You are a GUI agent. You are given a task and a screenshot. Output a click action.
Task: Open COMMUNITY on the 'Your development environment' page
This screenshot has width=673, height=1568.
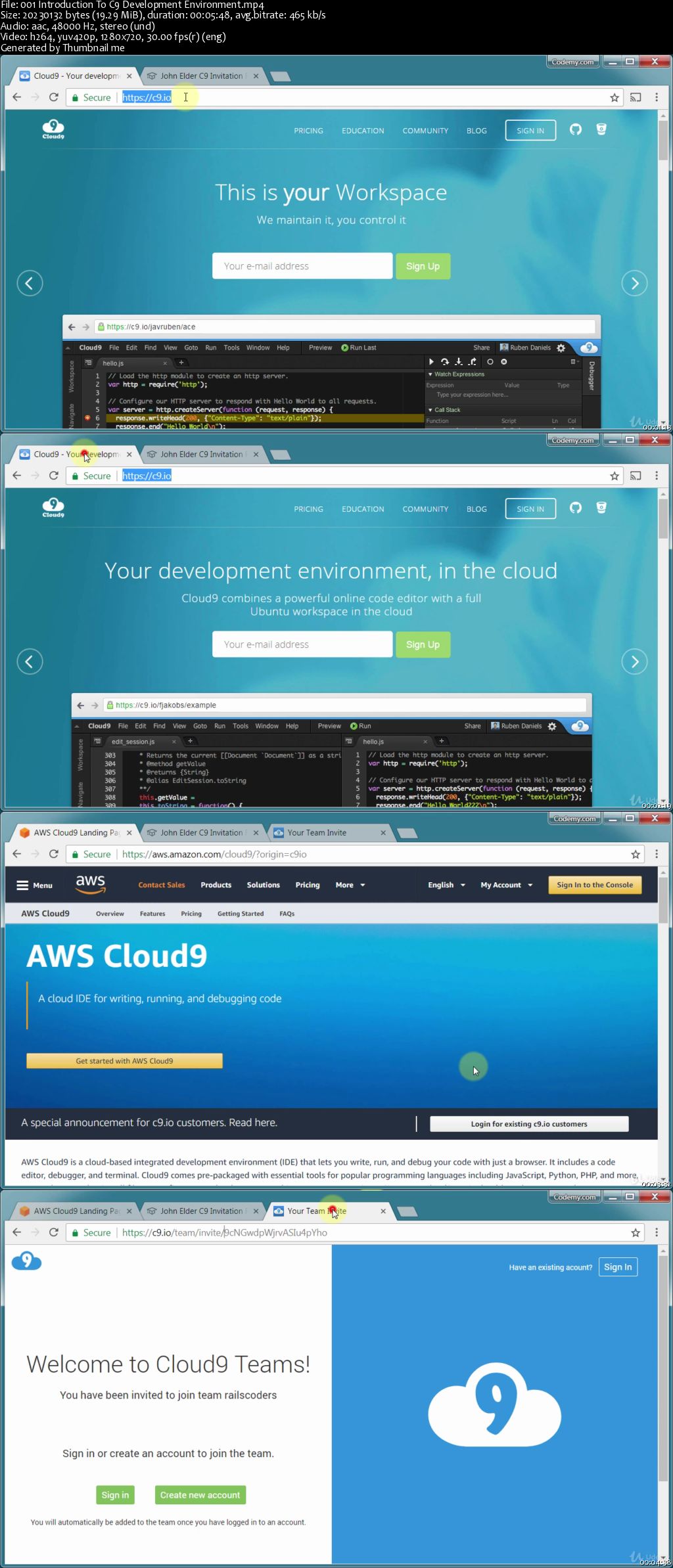tap(425, 509)
